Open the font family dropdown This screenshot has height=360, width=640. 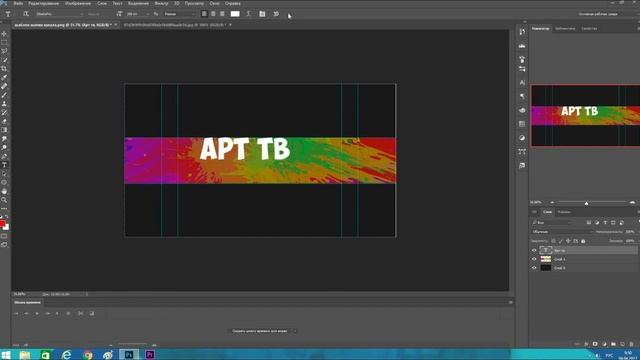(60, 14)
